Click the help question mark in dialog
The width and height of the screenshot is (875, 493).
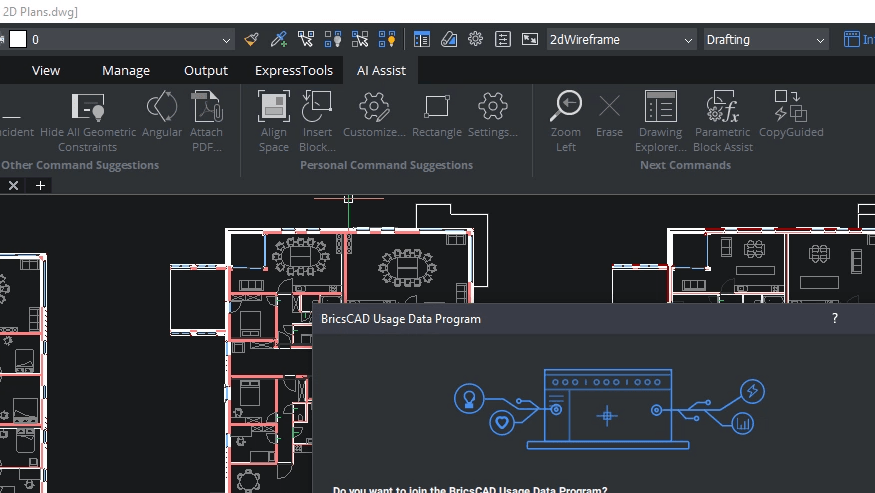(x=835, y=318)
